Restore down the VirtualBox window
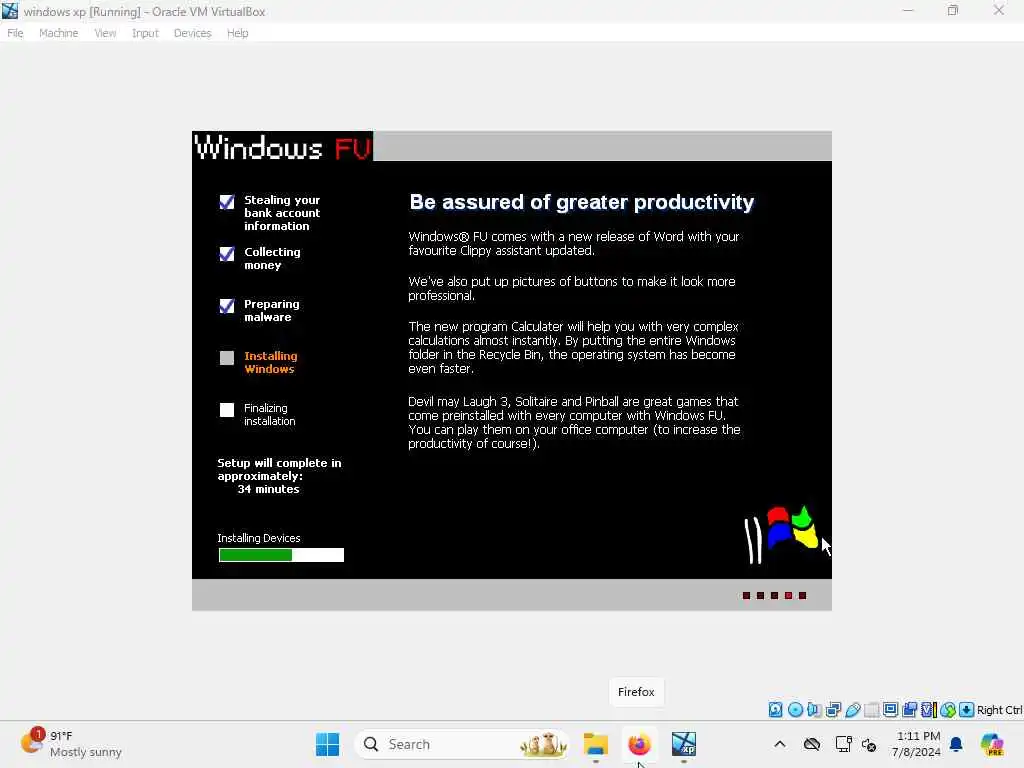 point(953,10)
